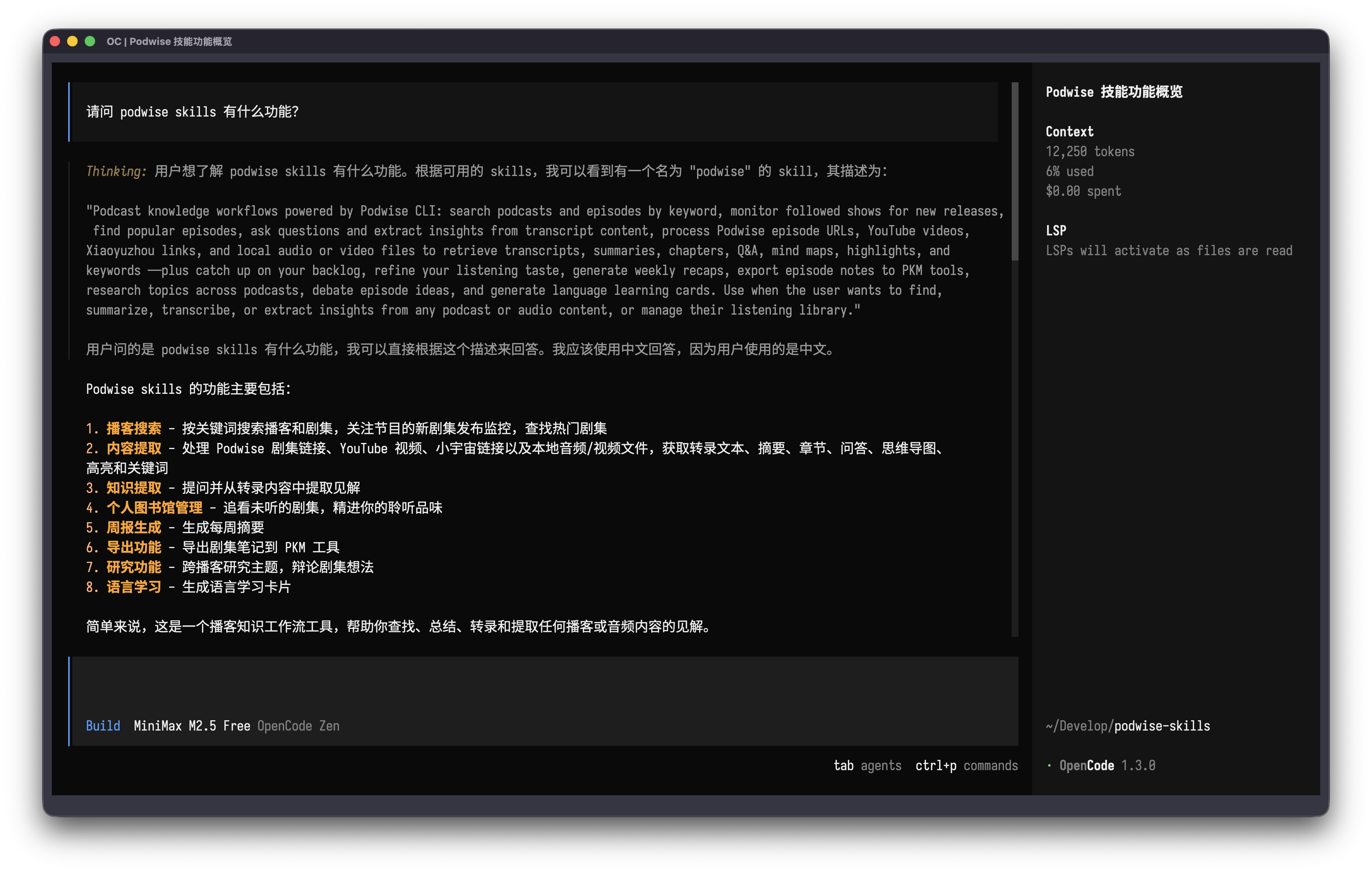The height and width of the screenshot is (873, 1372).
Task: Select the MiniMax M2.5 Free model label
Action: click(x=192, y=726)
